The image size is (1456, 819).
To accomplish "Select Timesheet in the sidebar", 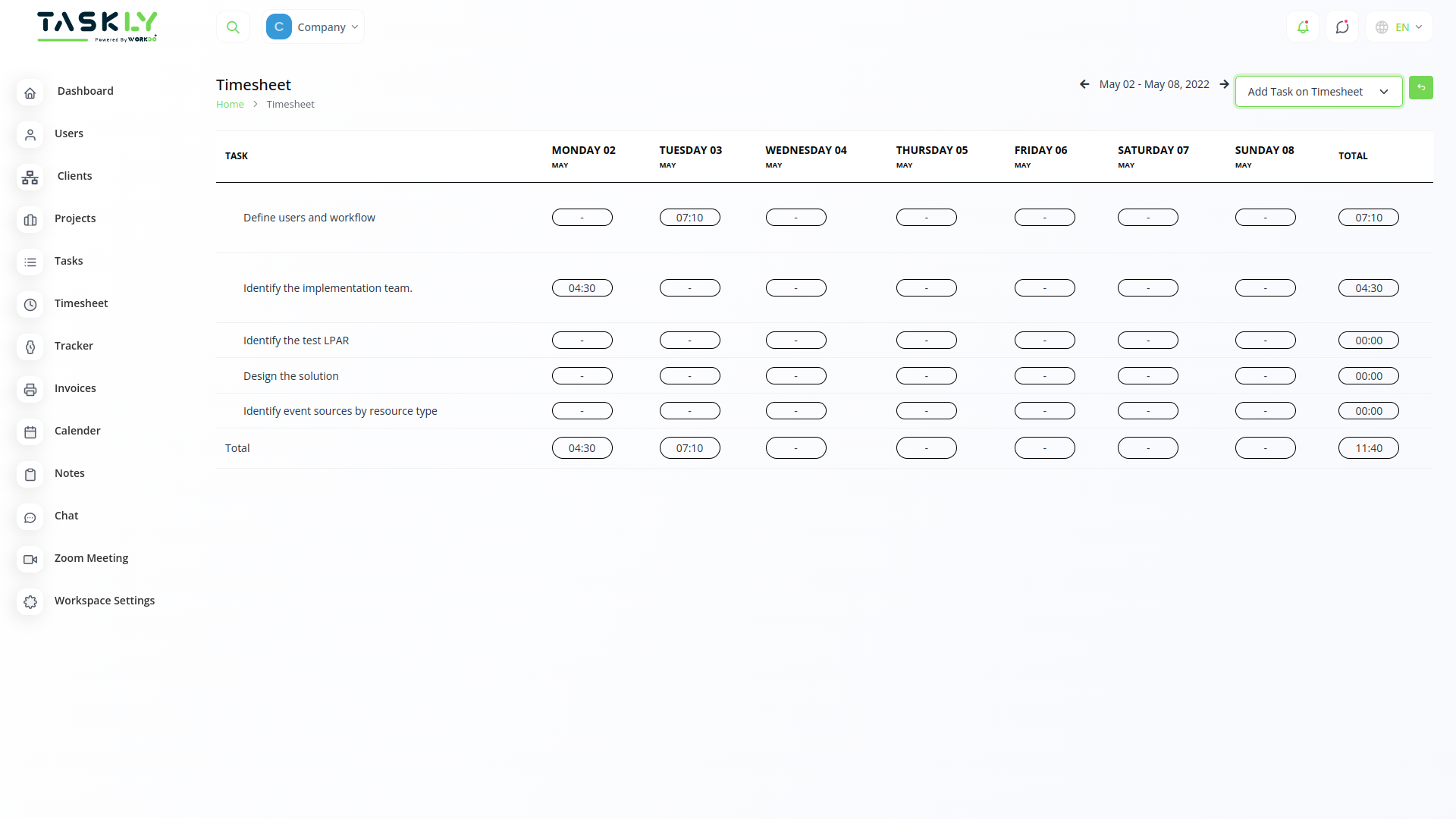I will tap(80, 303).
